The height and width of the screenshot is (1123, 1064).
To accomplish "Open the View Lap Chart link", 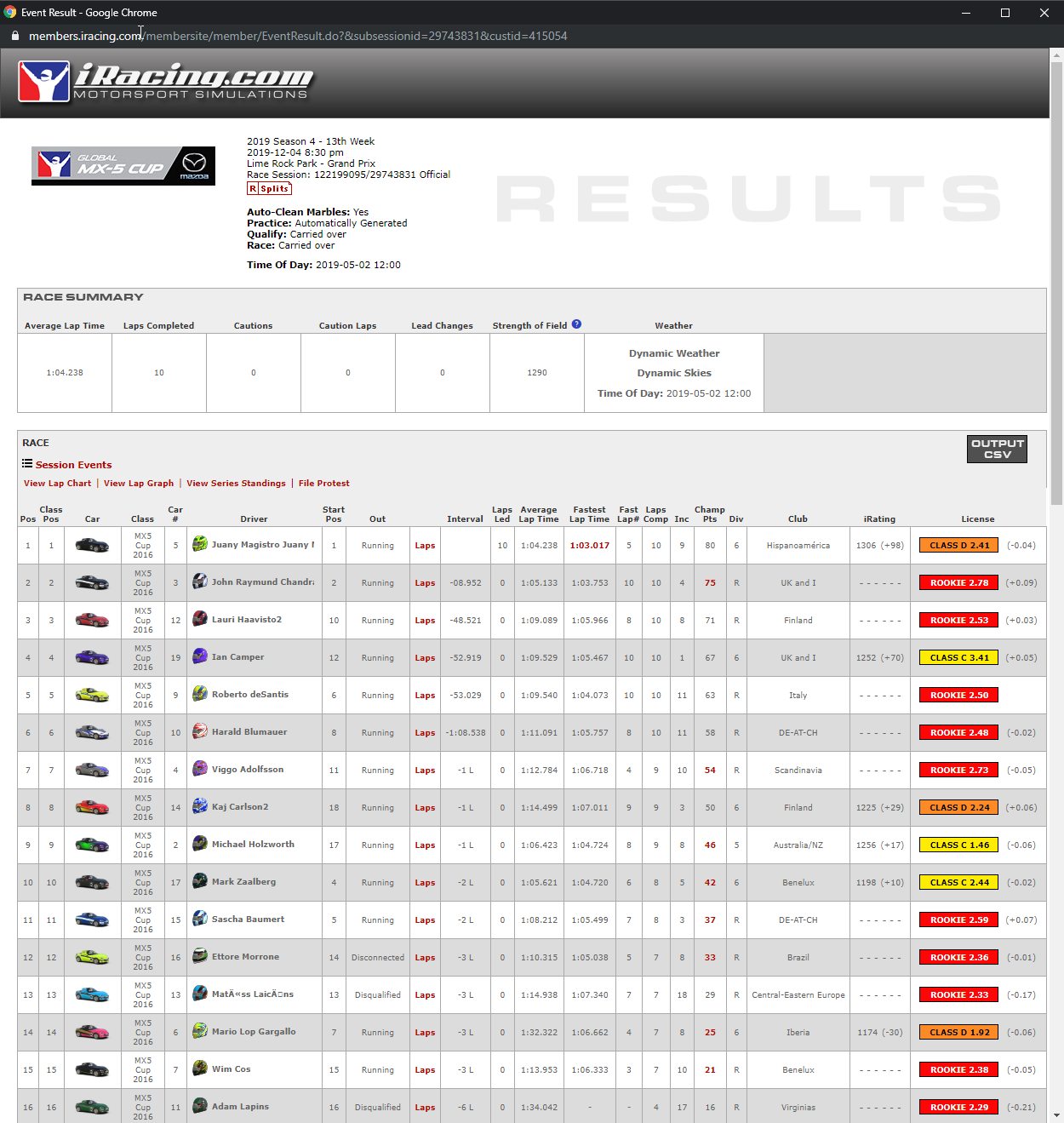I will (57, 484).
